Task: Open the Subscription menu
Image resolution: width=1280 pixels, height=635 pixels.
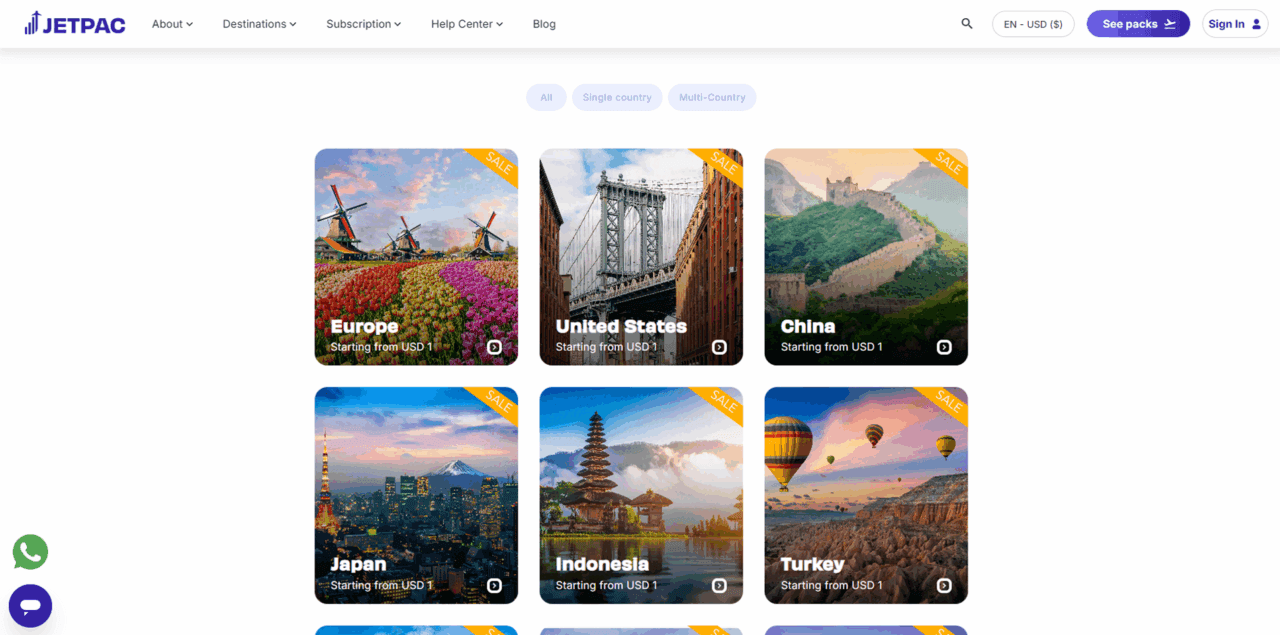Action: click(363, 24)
